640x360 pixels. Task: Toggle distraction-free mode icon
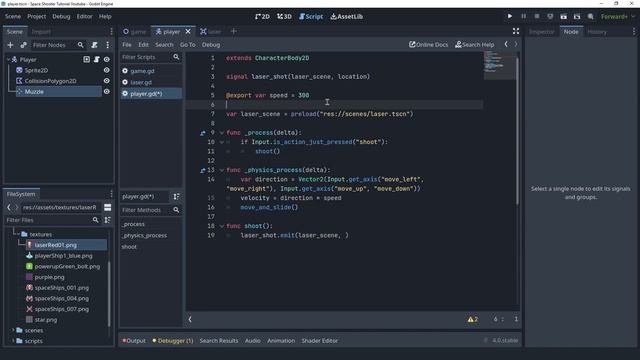[516, 31]
